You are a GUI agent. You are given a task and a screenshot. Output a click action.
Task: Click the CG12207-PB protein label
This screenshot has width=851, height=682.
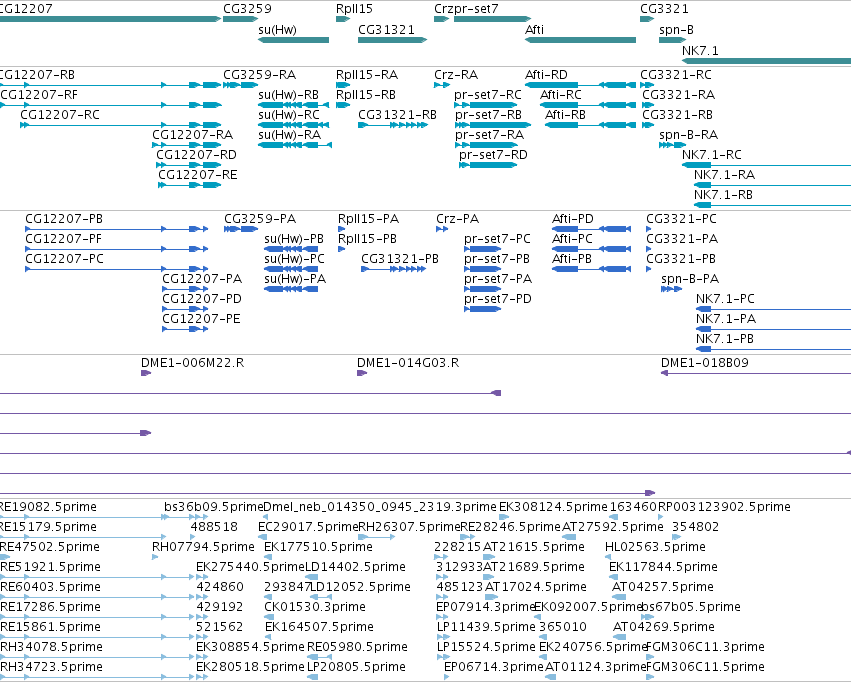(64, 219)
